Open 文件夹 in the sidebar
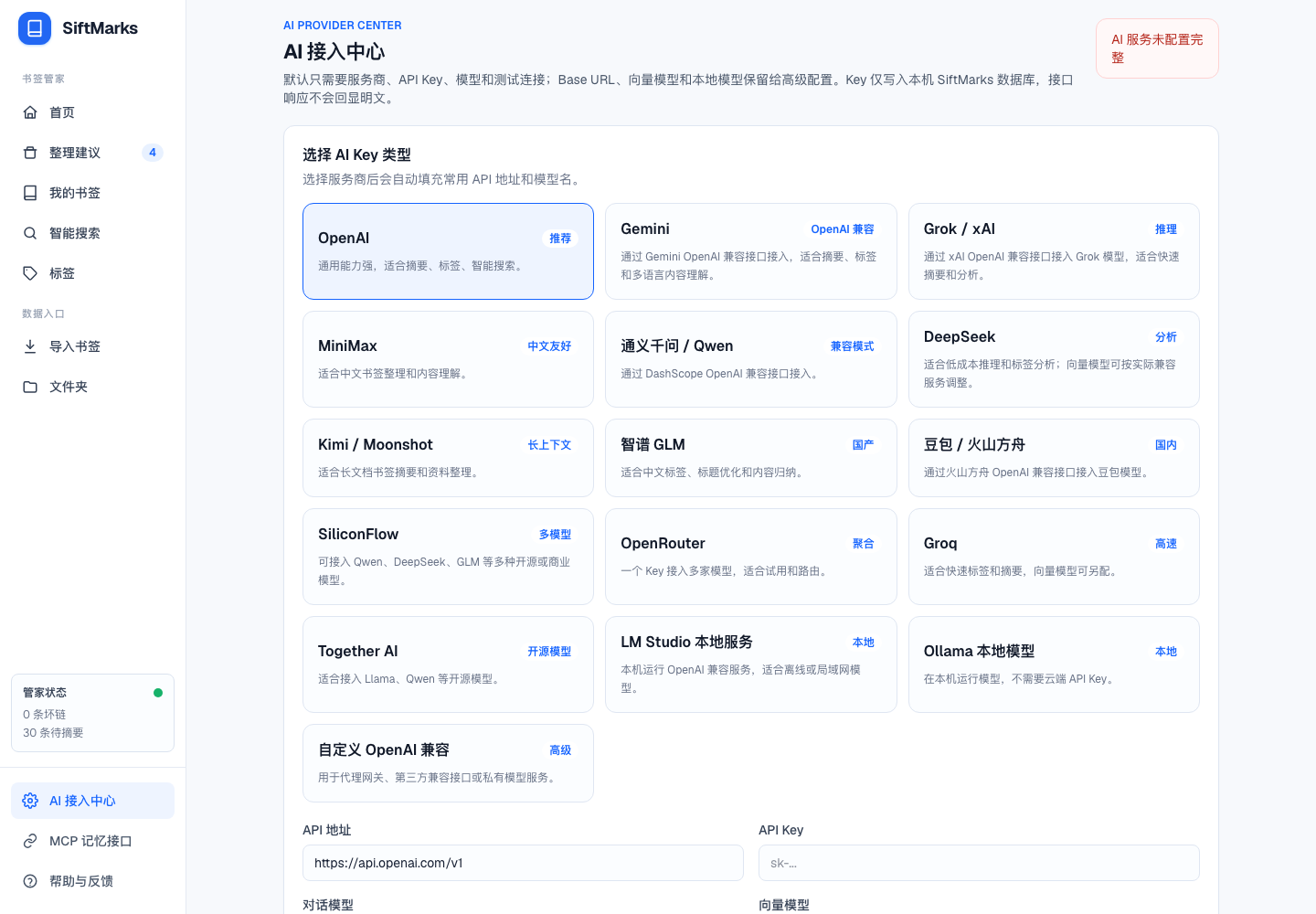The width and height of the screenshot is (1316, 914). 92,387
